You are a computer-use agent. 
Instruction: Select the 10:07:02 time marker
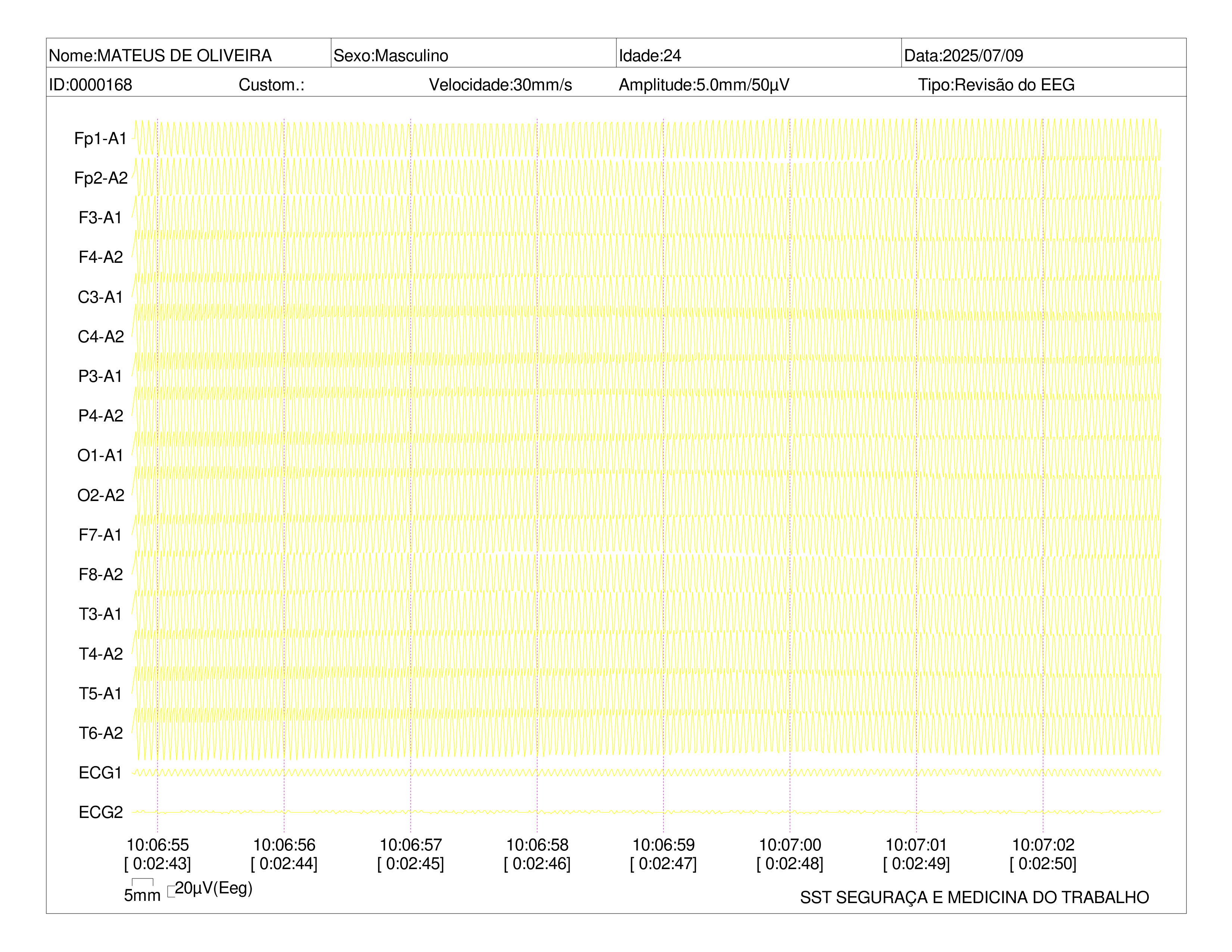tap(1043, 845)
